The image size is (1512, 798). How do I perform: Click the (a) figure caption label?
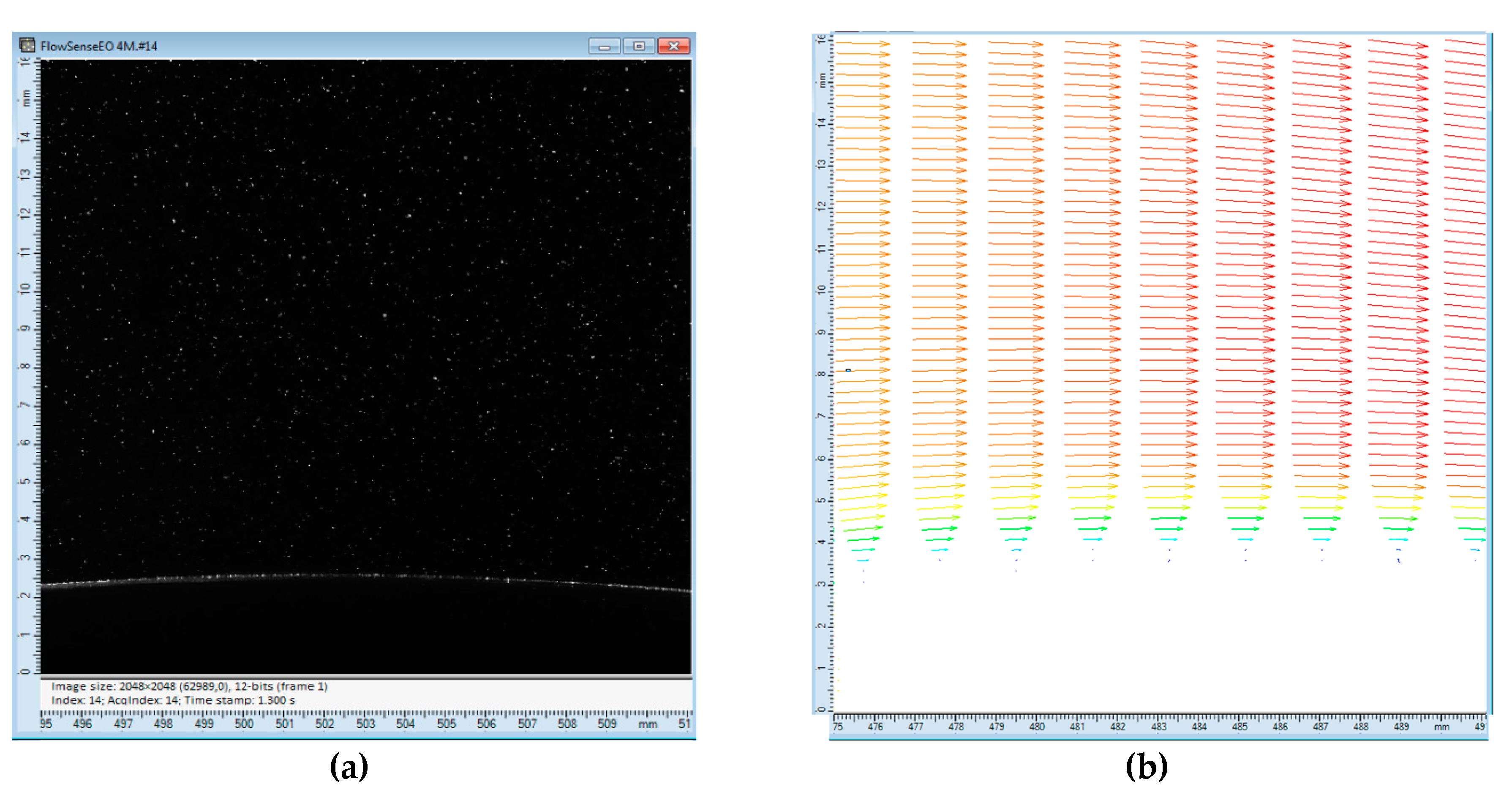tap(349, 766)
